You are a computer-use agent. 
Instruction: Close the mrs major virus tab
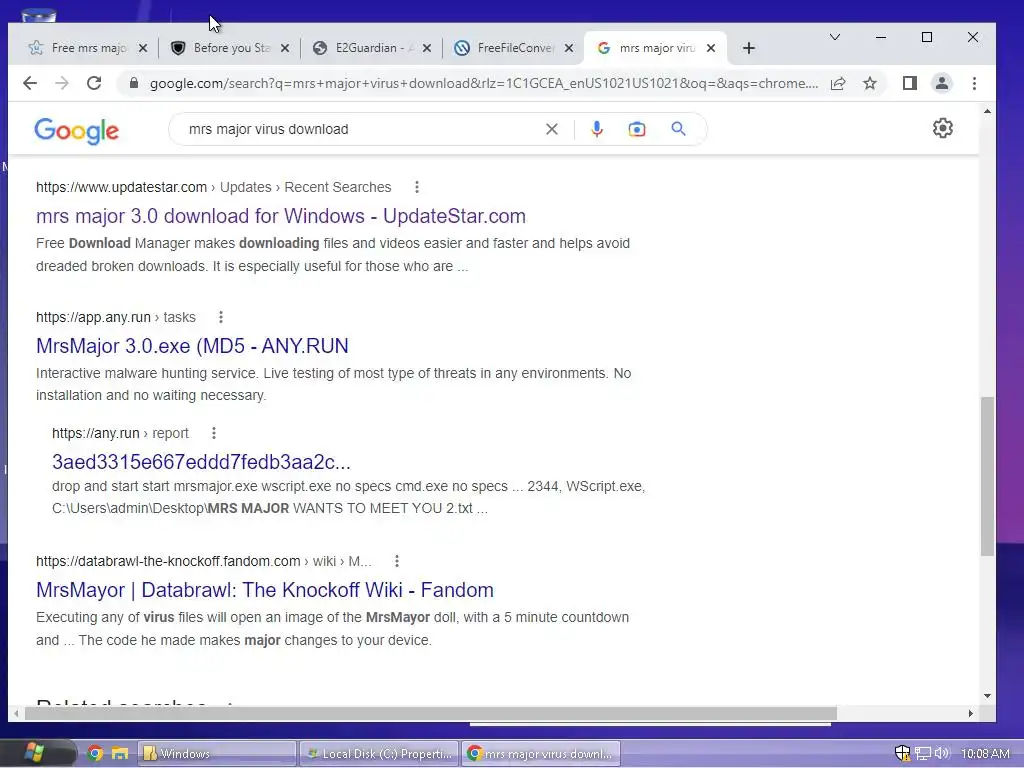point(711,48)
